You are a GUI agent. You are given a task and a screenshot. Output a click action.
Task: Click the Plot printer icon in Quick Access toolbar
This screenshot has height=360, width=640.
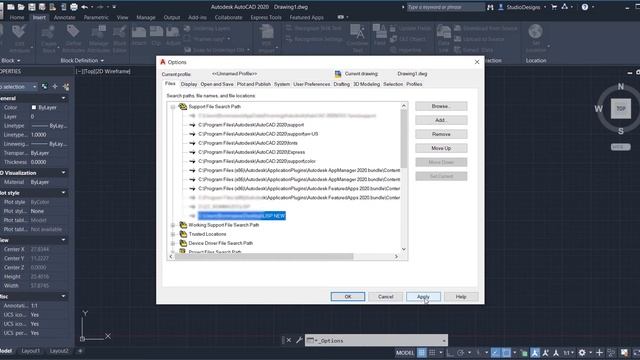point(74,7)
